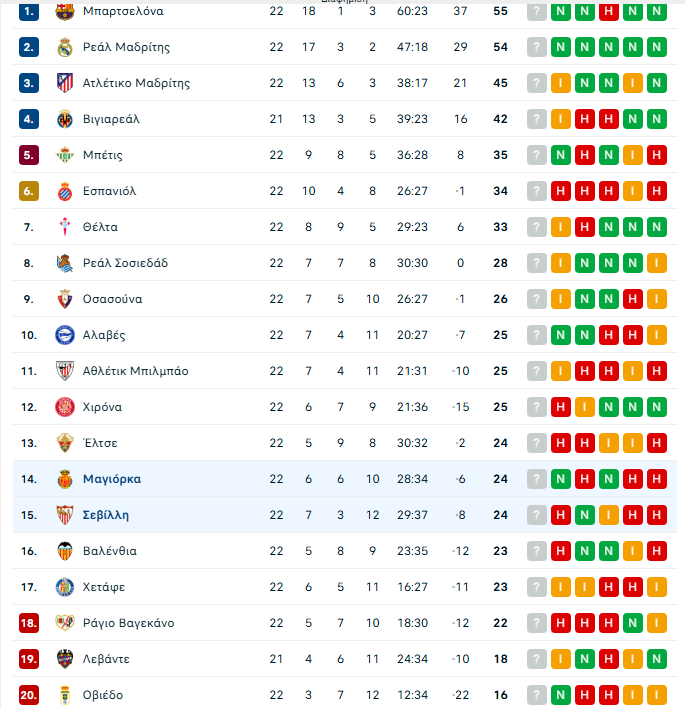This screenshot has height=709, width=685.
Task: Click the position 5 badge for Μπέτις
Action: pyautogui.click(x=29, y=155)
